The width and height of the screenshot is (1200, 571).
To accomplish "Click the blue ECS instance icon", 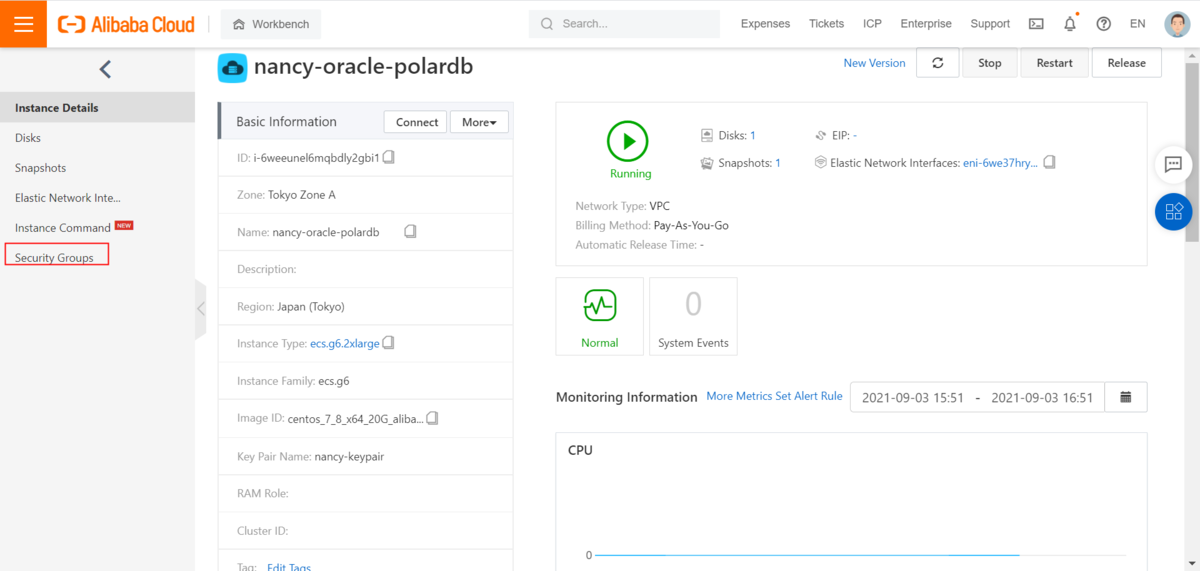I will point(232,68).
